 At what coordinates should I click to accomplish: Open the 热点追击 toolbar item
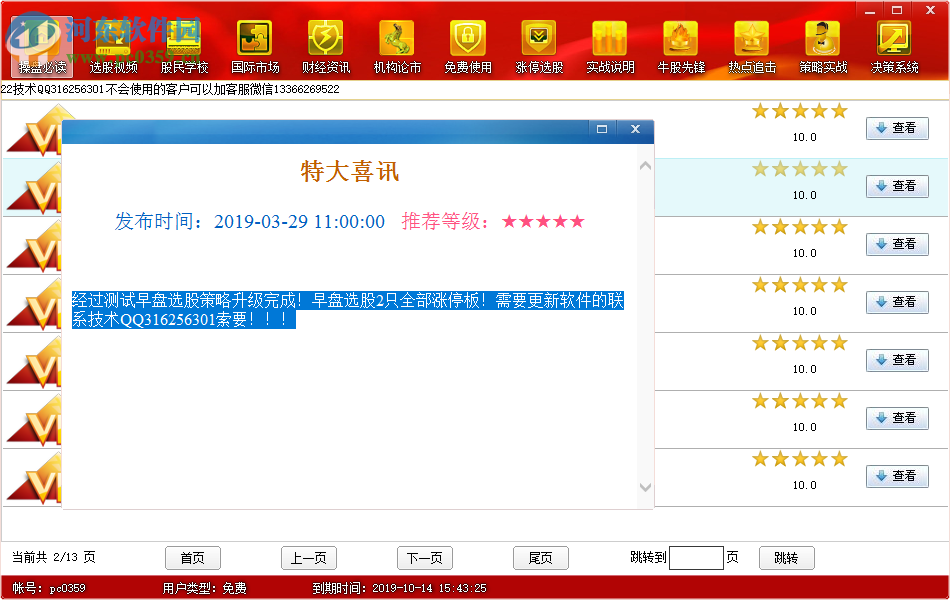[752, 45]
